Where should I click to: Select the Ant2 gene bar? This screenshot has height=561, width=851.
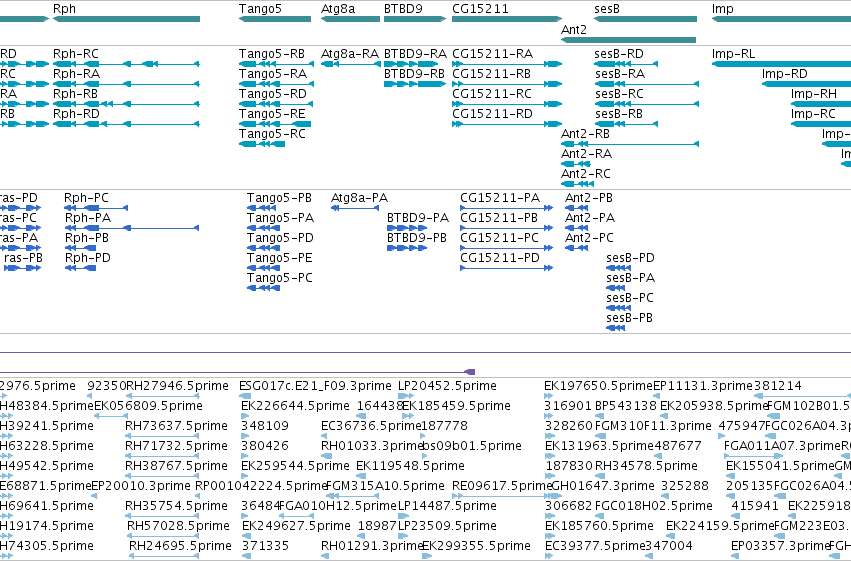pos(628,40)
